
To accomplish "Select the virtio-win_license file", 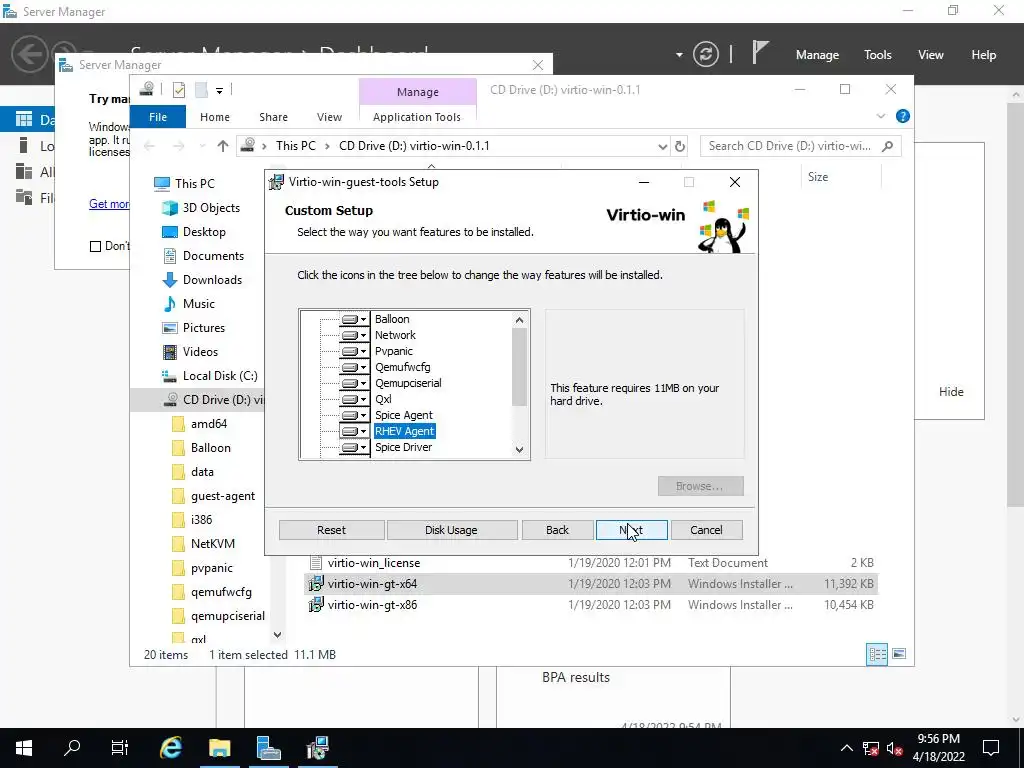I will [x=374, y=563].
